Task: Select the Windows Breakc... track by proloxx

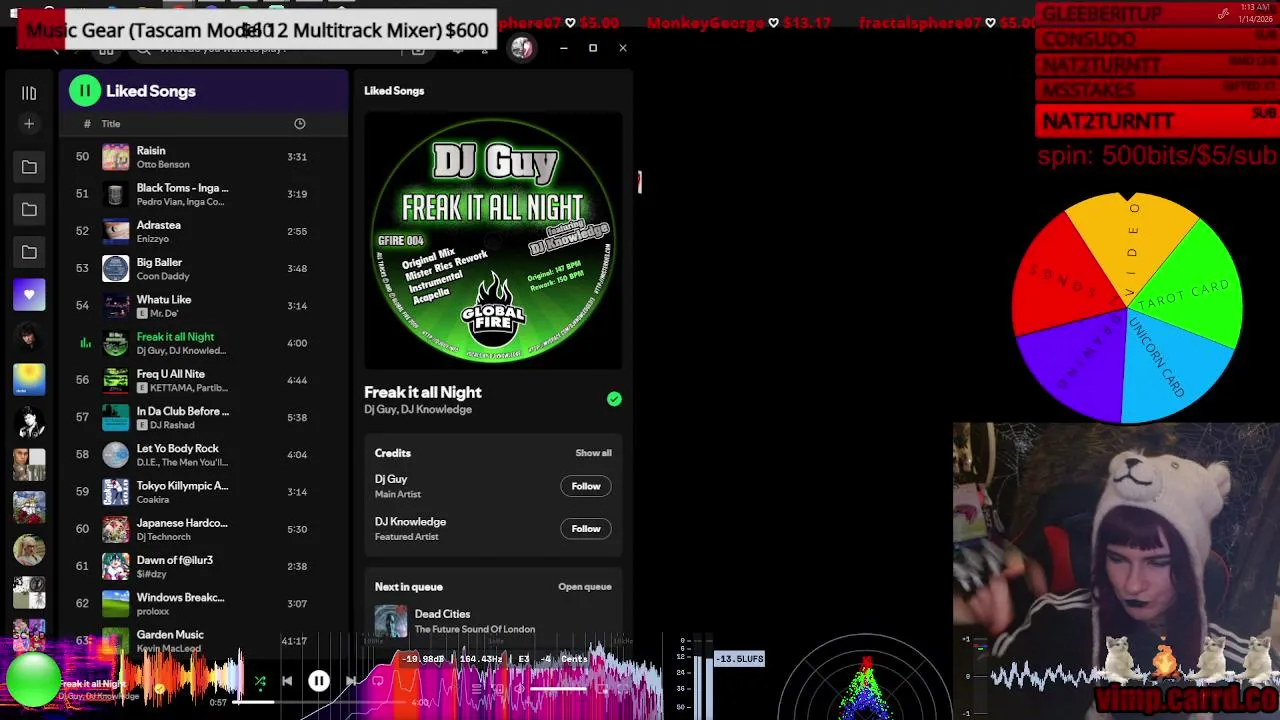Action: (x=203, y=604)
